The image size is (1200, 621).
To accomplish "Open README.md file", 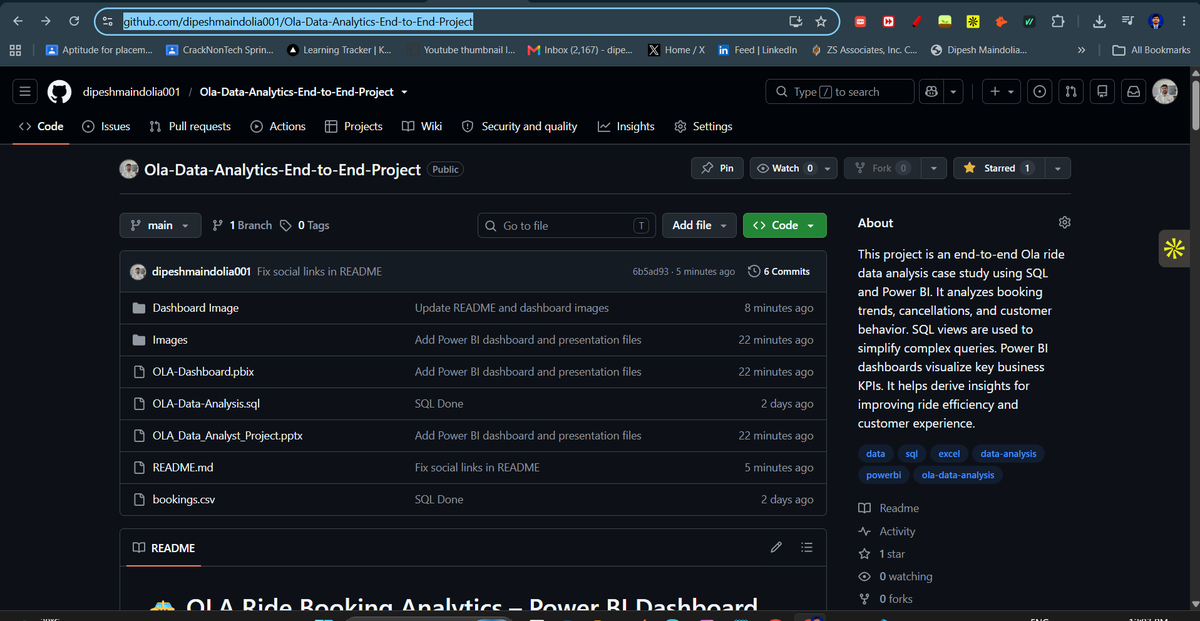I will tap(183, 468).
